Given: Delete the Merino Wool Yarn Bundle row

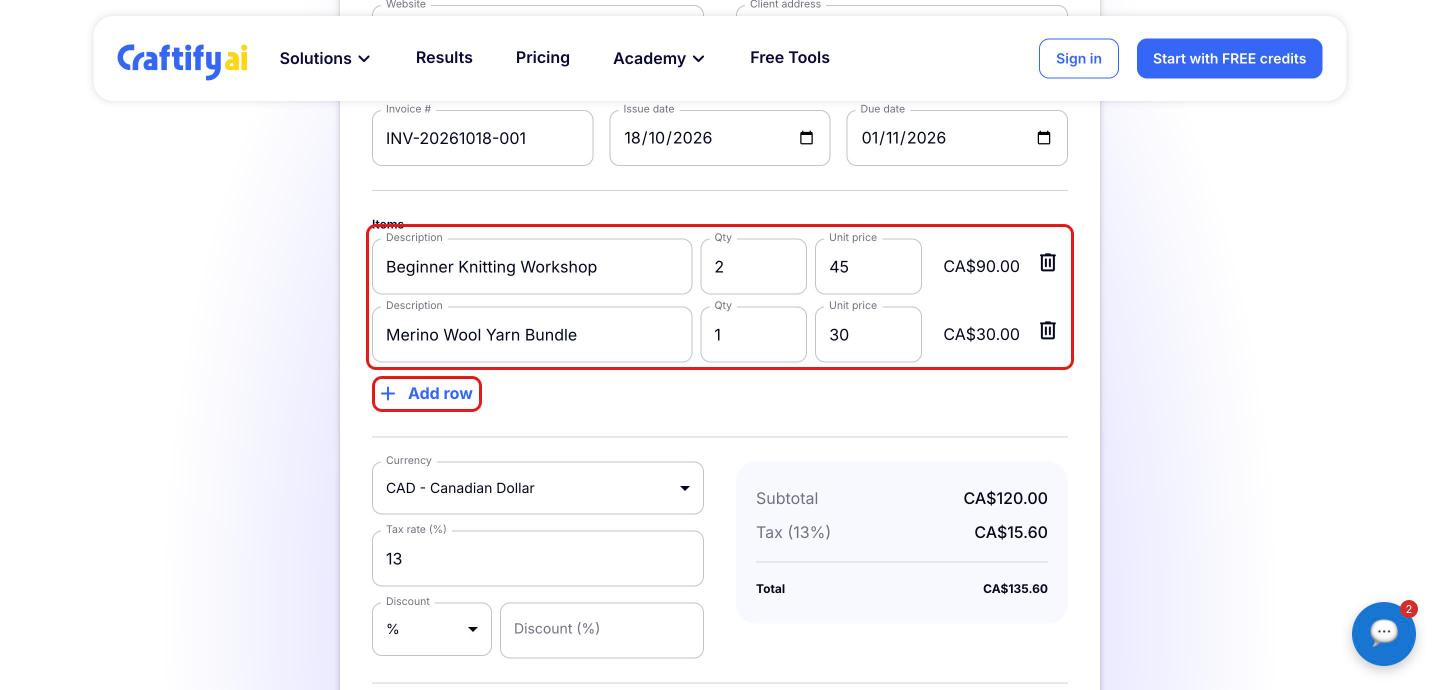Looking at the screenshot, I should 1047,330.
